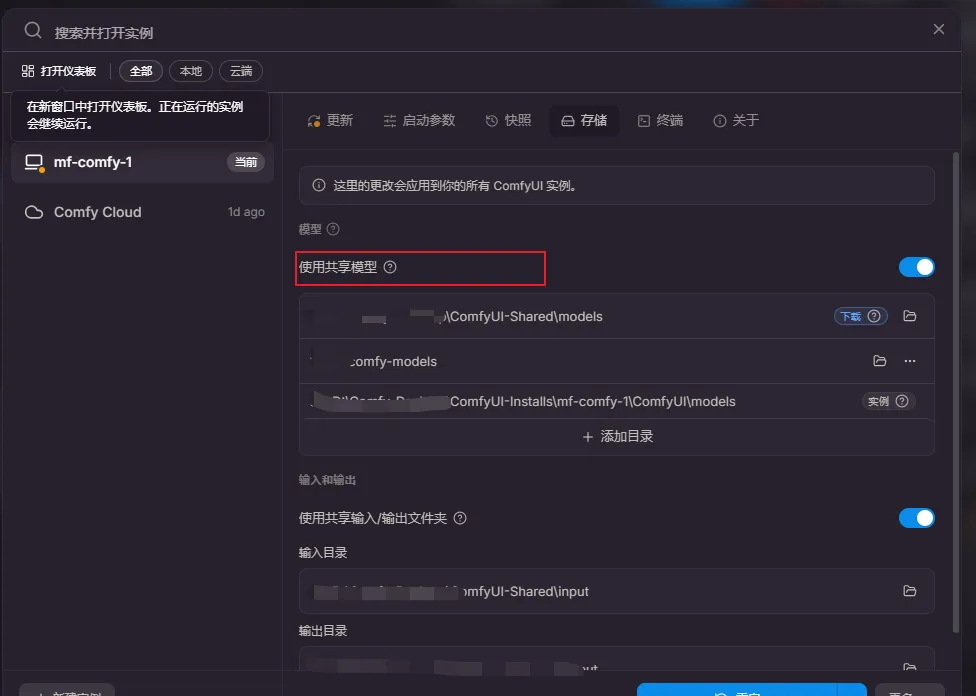Switch to the 更新 tab
976x696 pixels.
tap(331, 120)
